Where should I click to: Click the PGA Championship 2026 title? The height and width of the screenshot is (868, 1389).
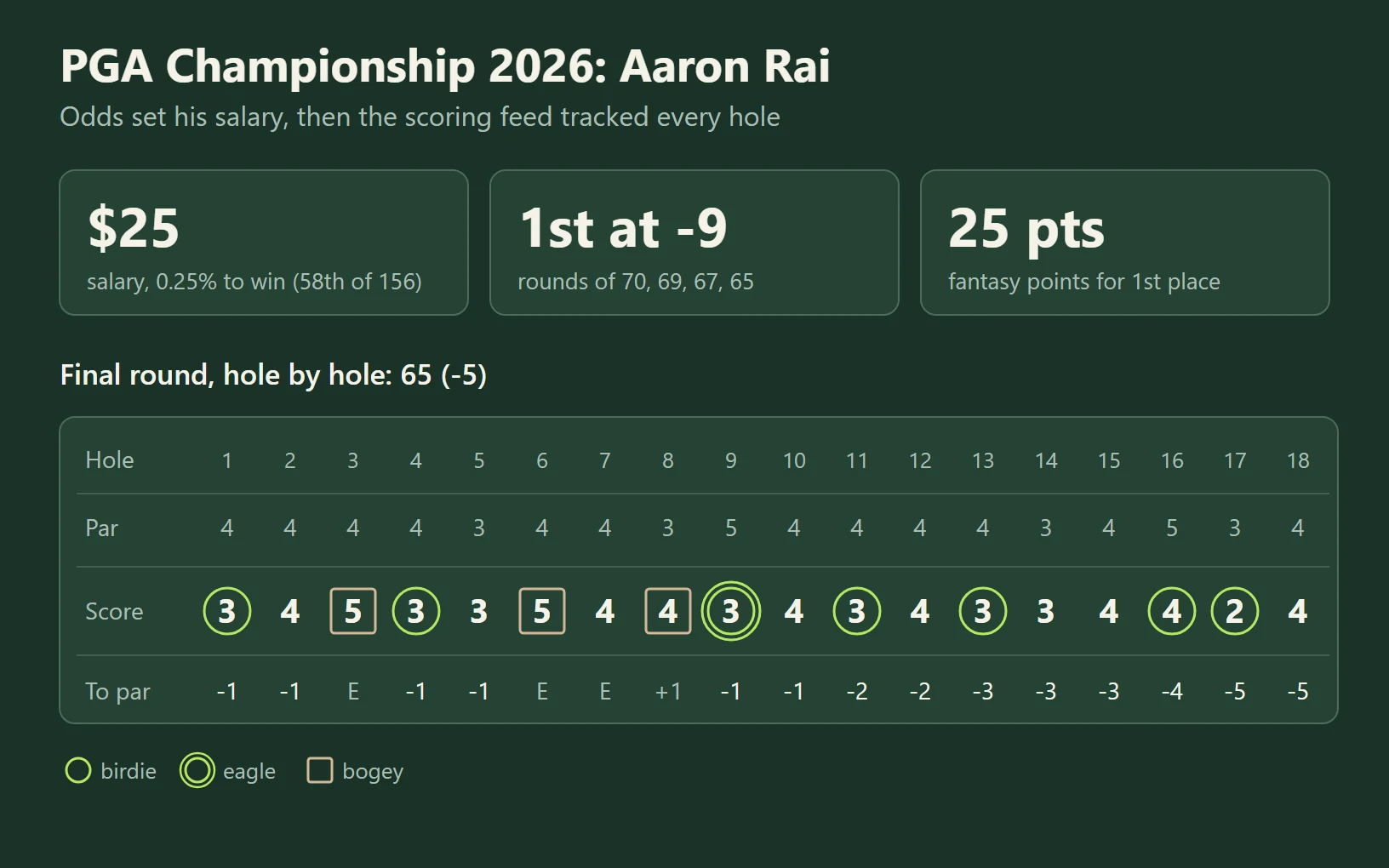[x=445, y=66]
